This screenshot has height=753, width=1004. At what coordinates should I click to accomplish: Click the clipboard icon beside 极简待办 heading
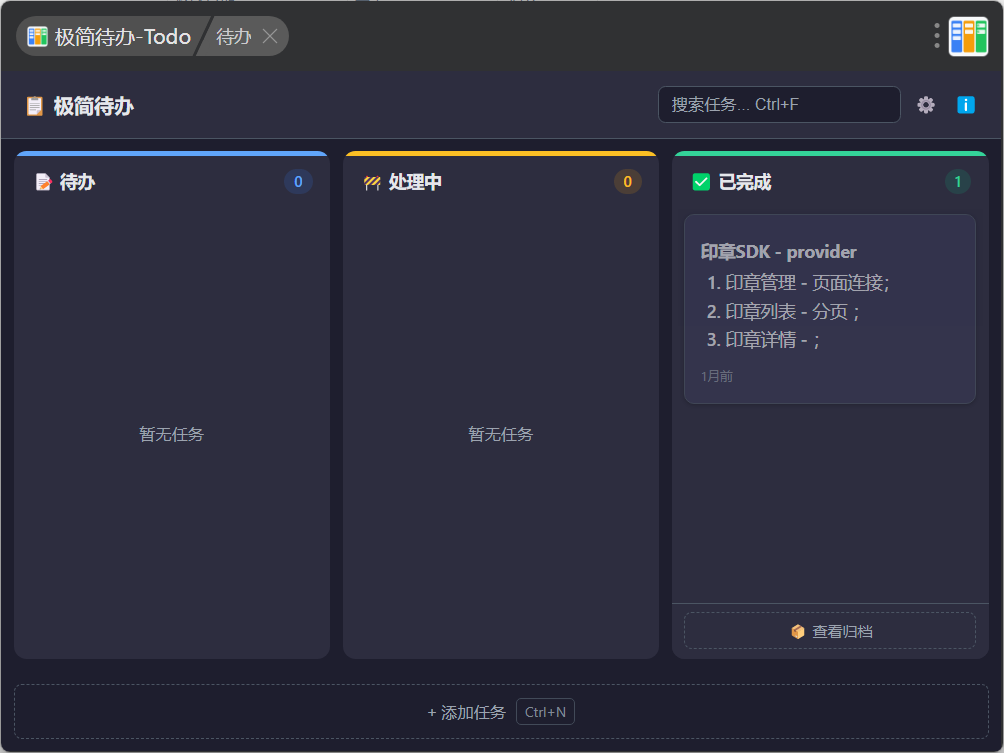click(x=35, y=106)
